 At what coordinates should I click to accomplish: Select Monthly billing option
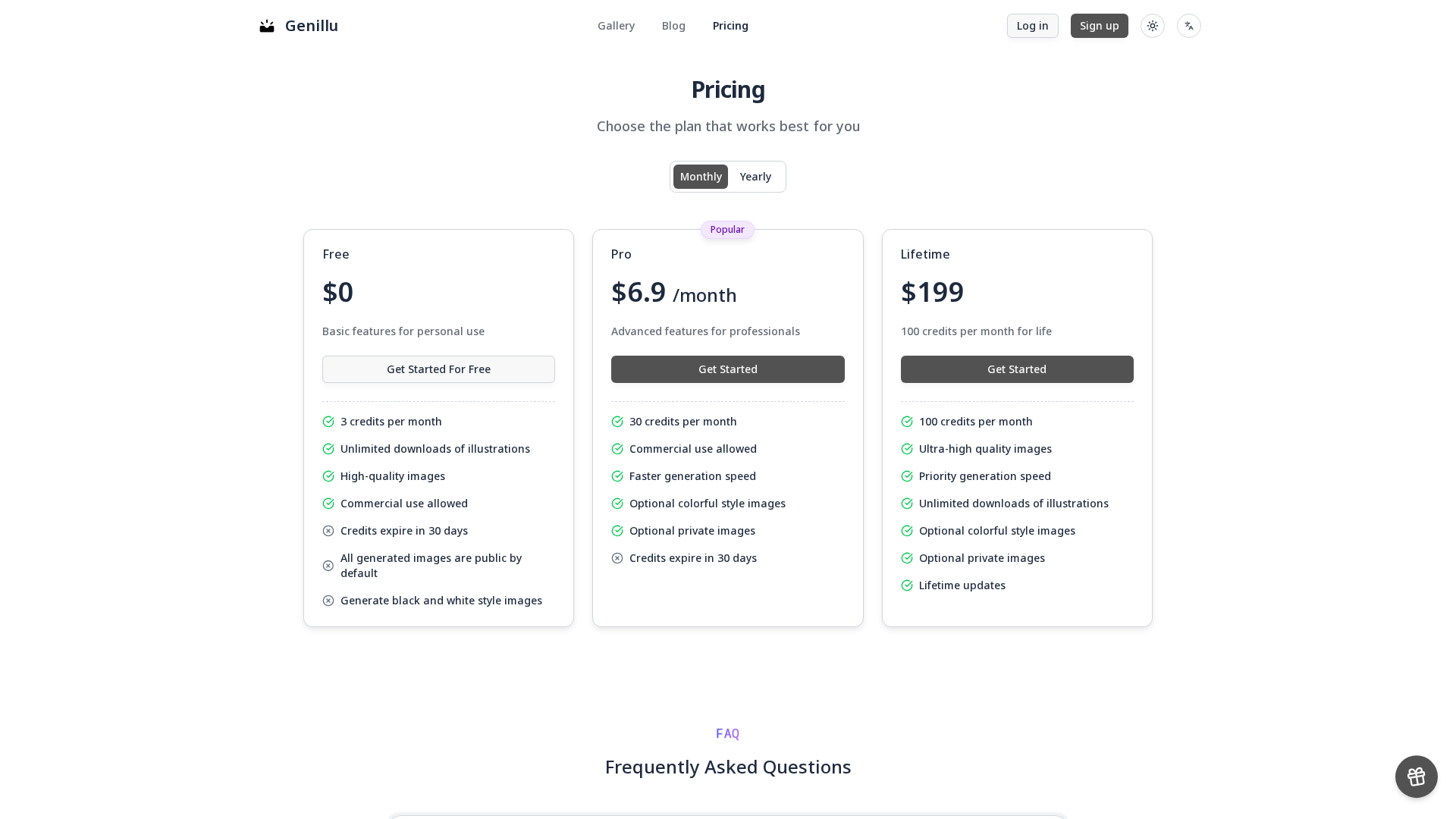coord(701,177)
